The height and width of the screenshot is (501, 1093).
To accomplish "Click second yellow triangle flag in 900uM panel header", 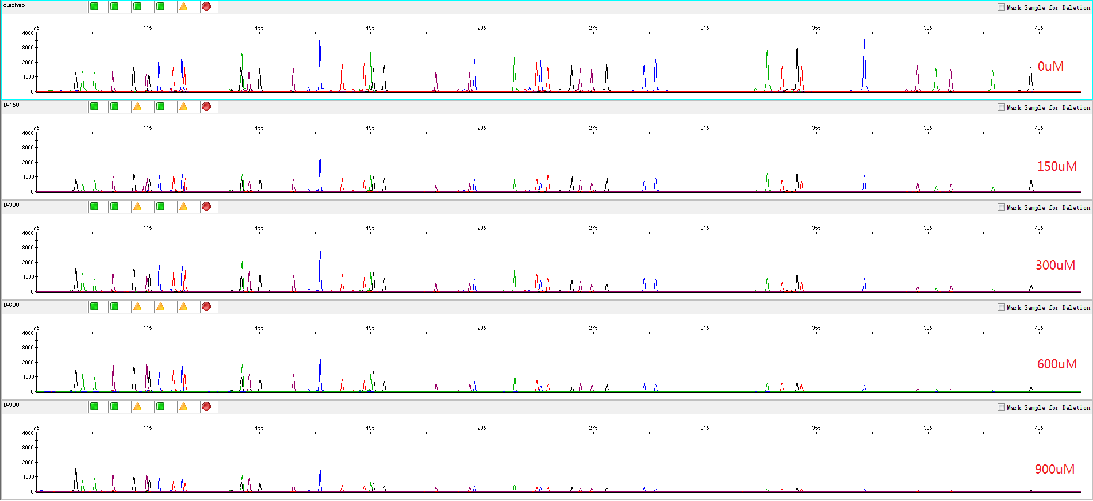I will pos(183,406).
